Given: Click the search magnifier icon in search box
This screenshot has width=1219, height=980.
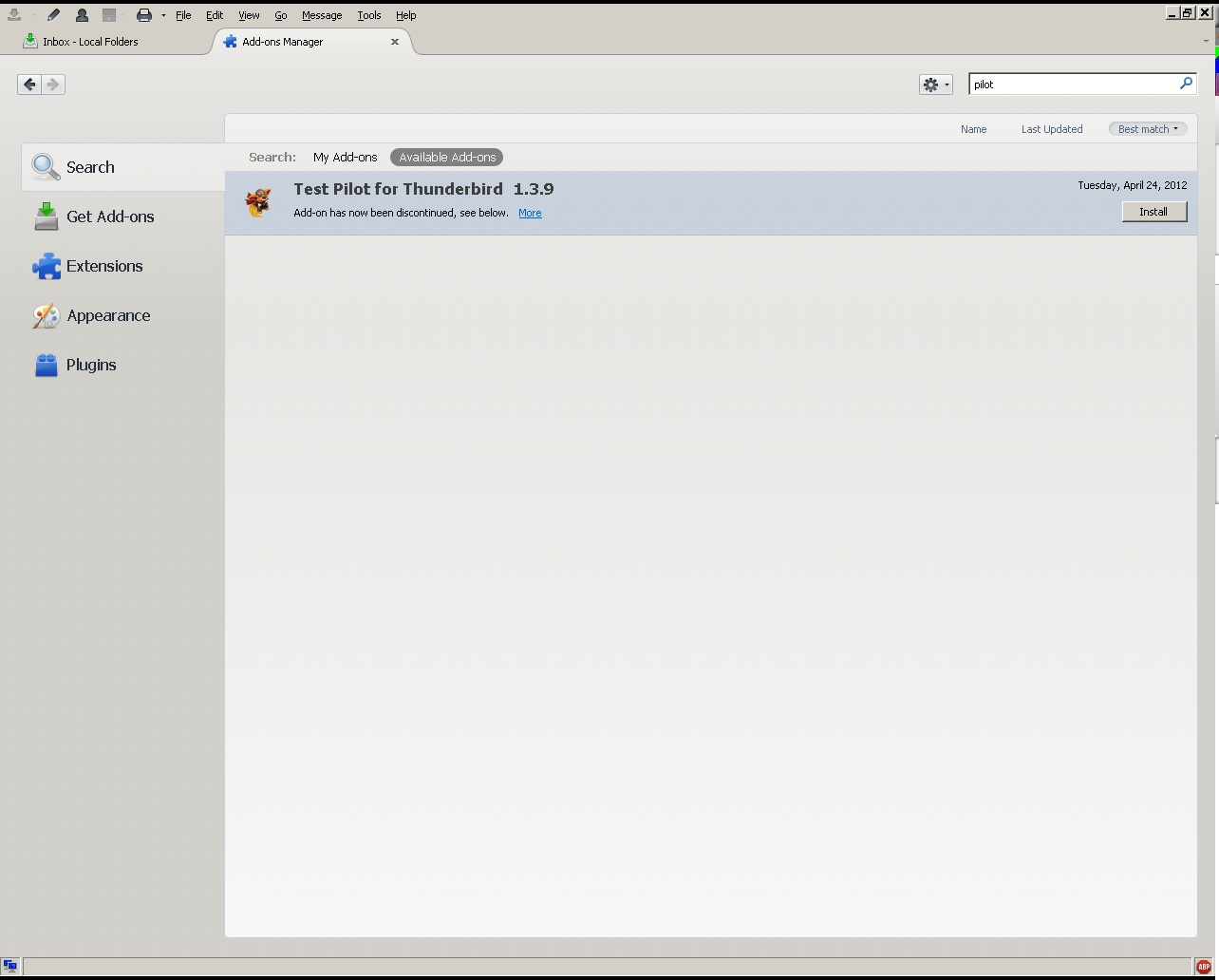Looking at the screenshot, I should [x=1186, y=84].
